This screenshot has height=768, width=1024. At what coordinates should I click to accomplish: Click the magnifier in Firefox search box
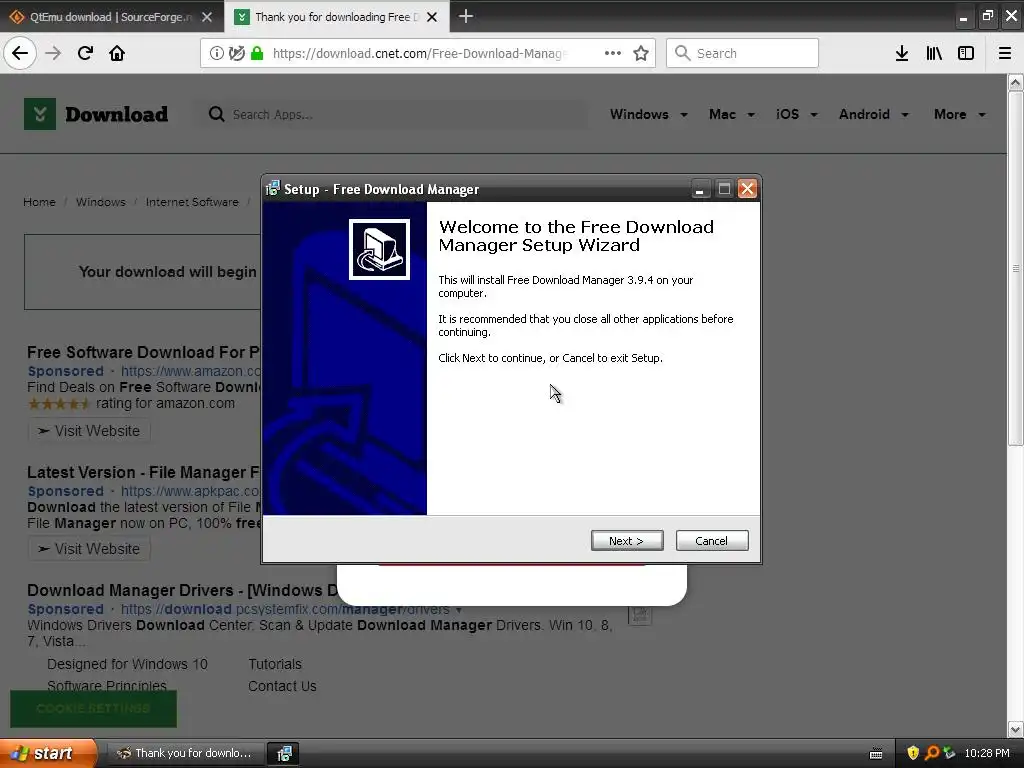click(x=682, y=53)
